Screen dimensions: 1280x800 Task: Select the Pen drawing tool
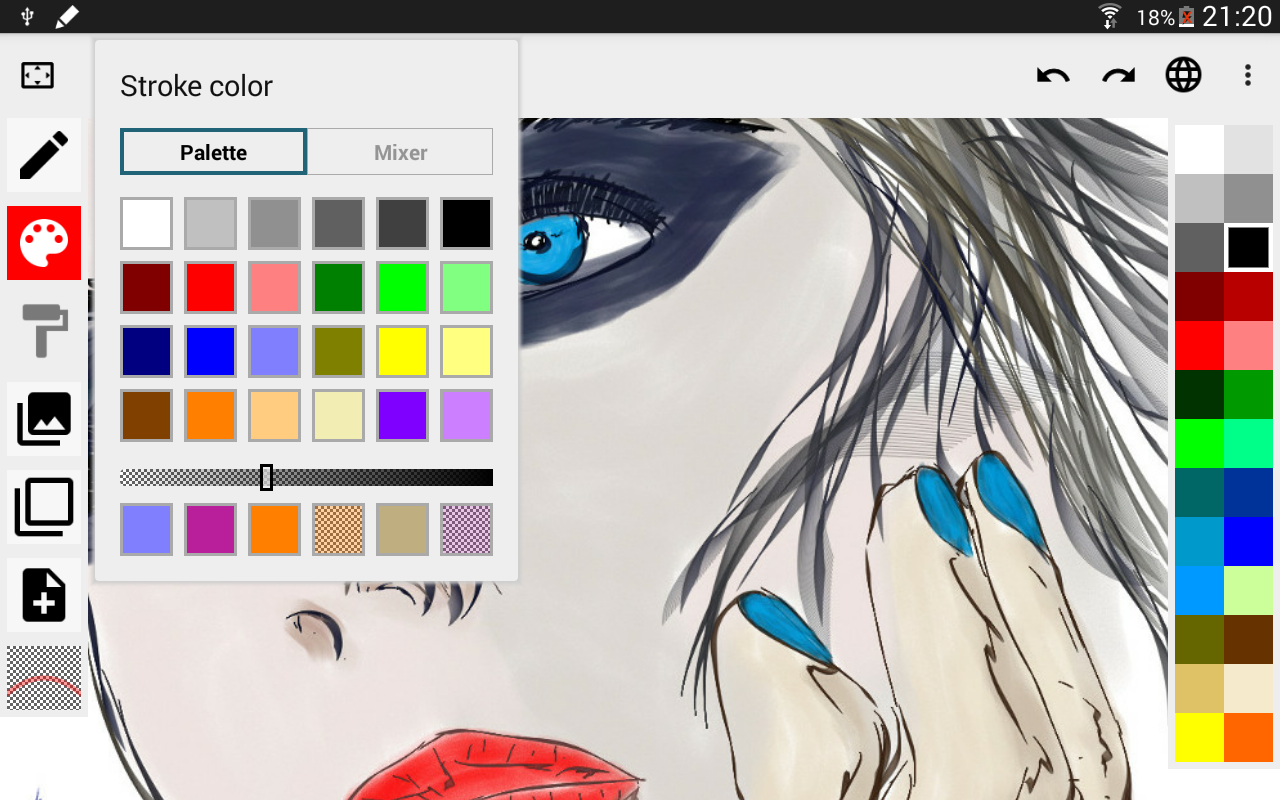tap(43, 155)
